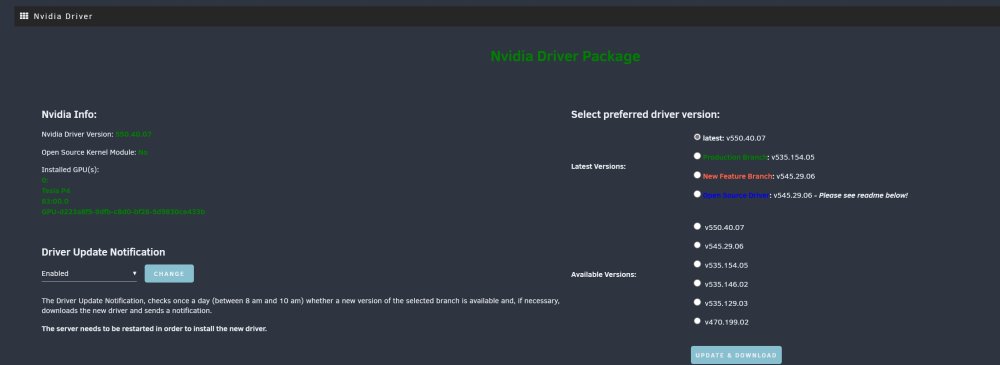Click the green 'Tesla P4' GPU name

pyautogui.click(x=55, y=191)
